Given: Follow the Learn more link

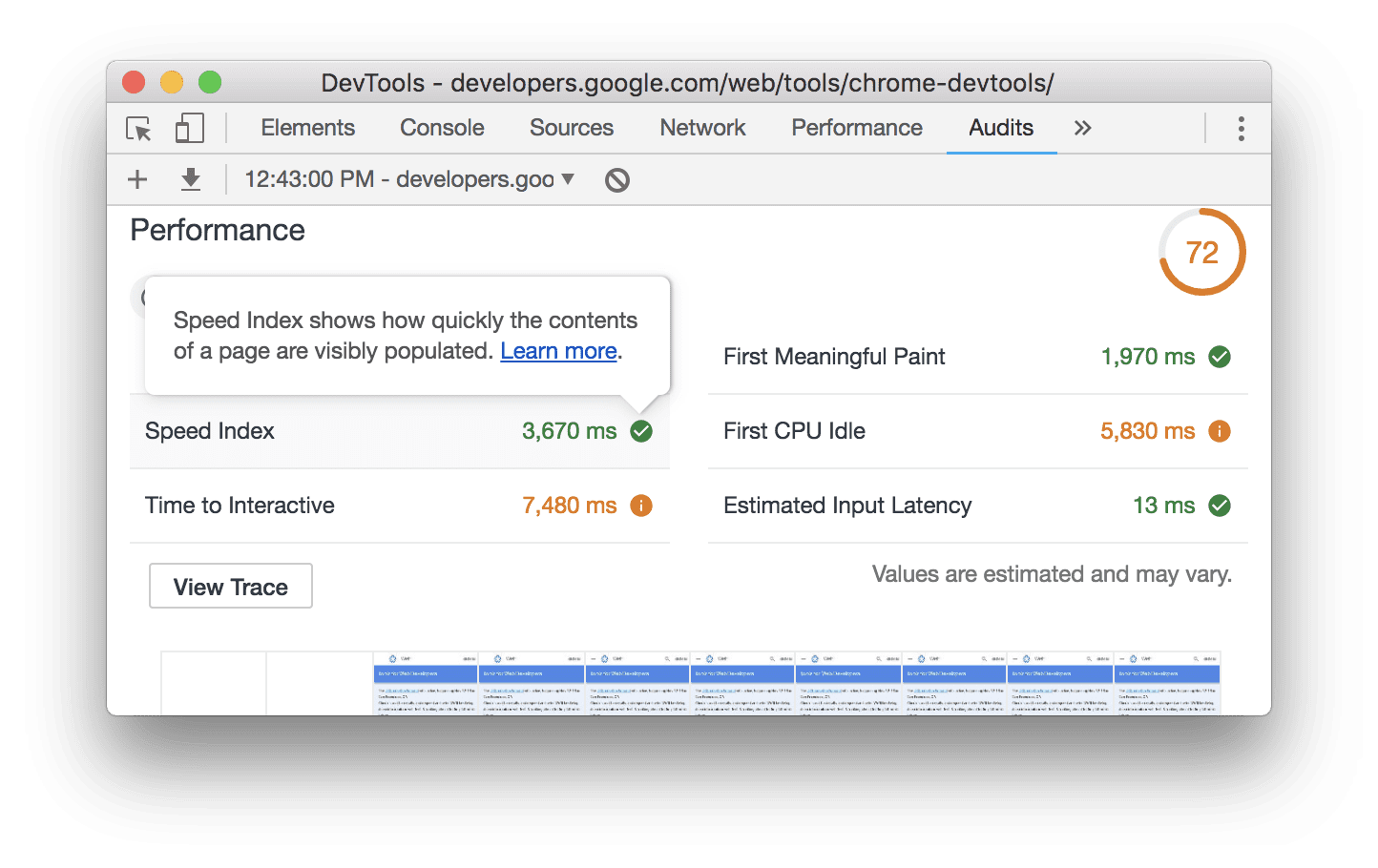Looking at the screenshot, I should pyautogui.click(x=558, y=351).
